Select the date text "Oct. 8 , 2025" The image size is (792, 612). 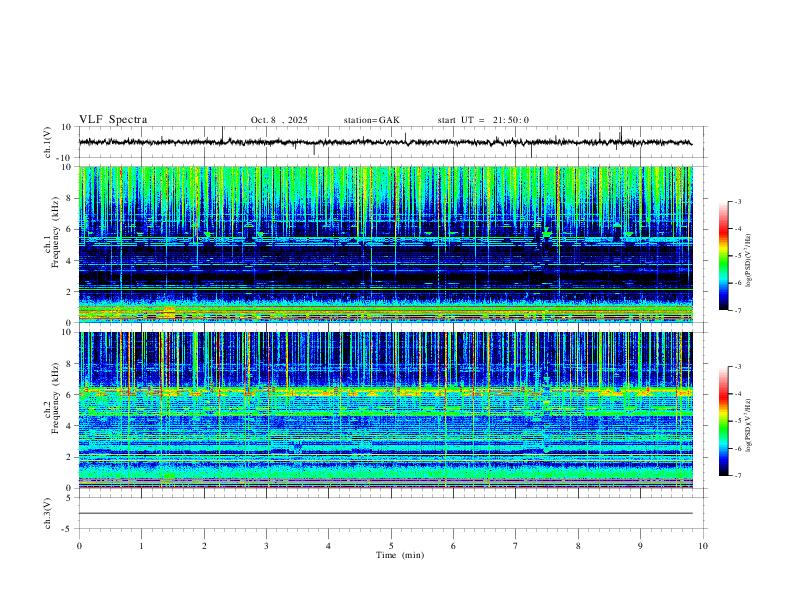click(279, 120)
